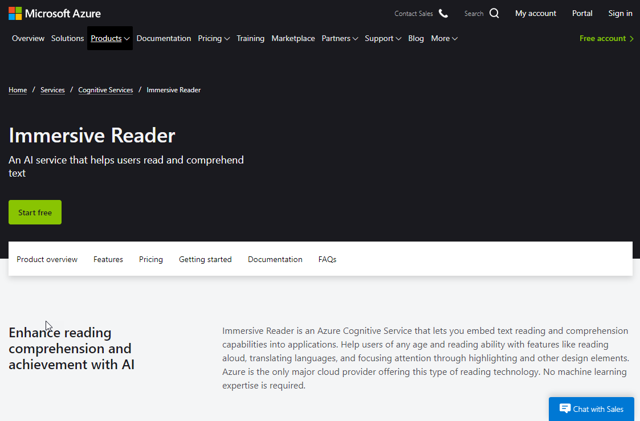This screenshot has height=421, width=640.
Task: Switch to Documentation section tab
Action: pos(275,259)
